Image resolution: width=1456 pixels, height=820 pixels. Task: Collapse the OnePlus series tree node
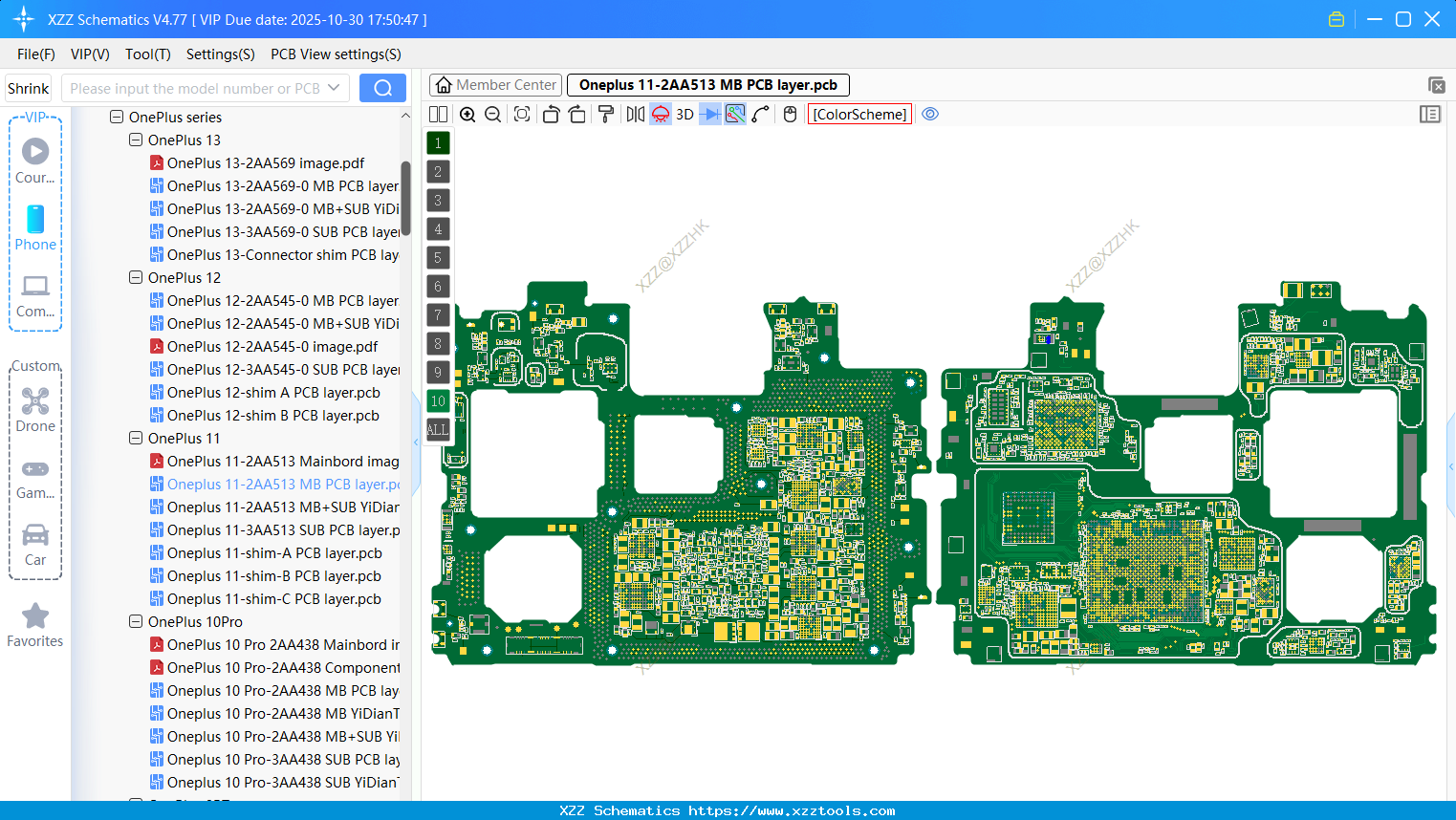(x=116, y=117)
